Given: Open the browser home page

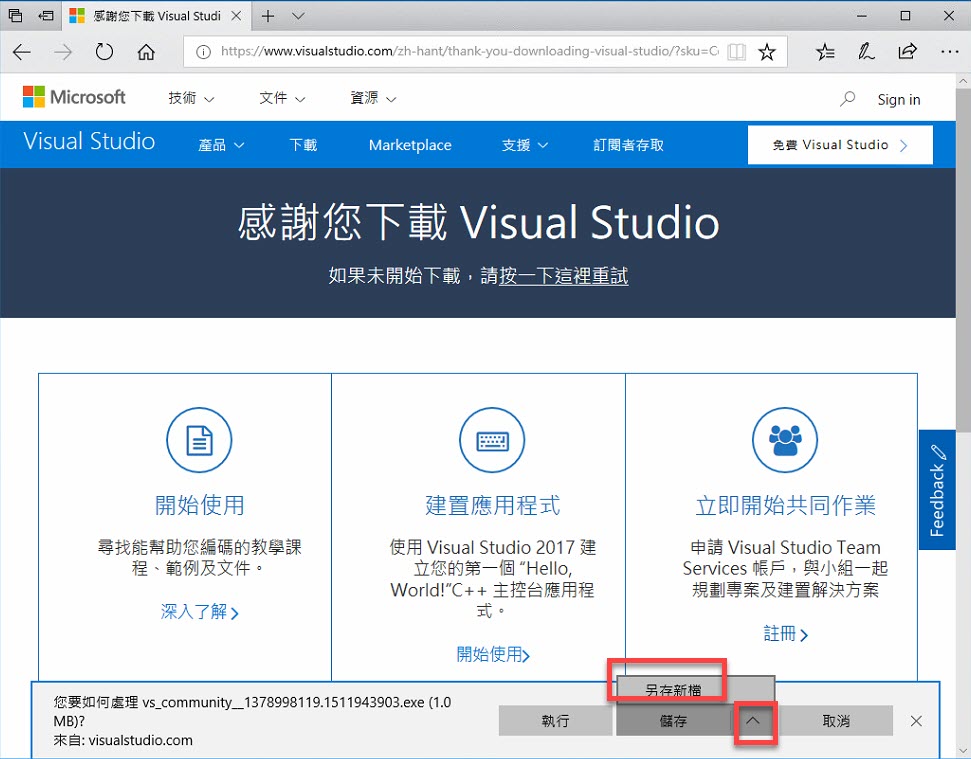Looking at the screenshot, I should pos(146,52).
